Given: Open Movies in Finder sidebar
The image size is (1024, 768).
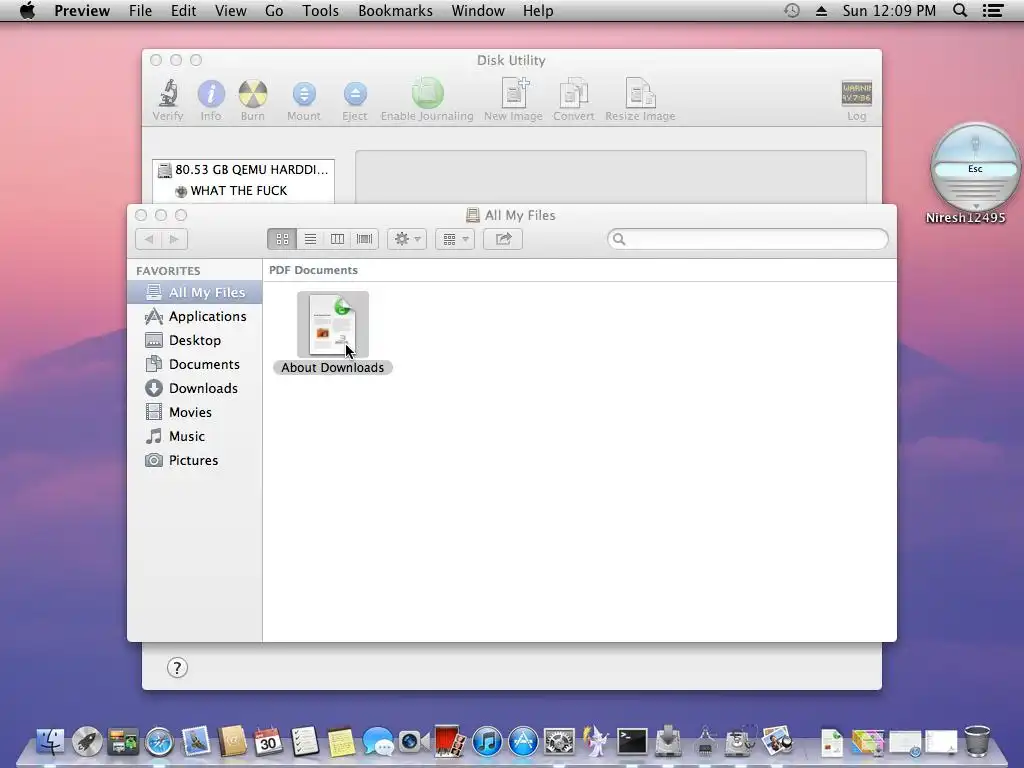Looking at the screenshot, I should [x=195, y=412].
